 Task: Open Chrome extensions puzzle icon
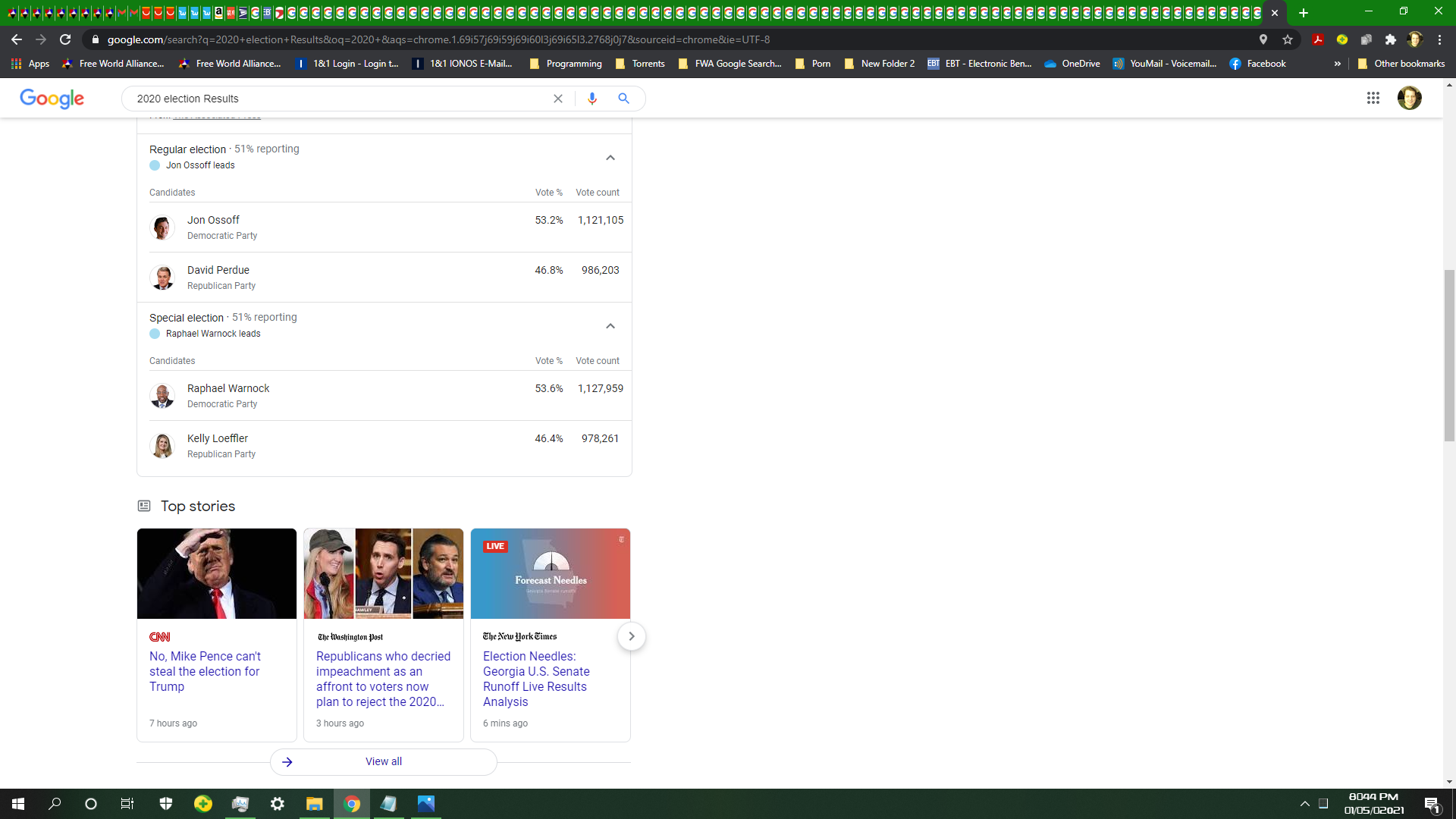1390,39
